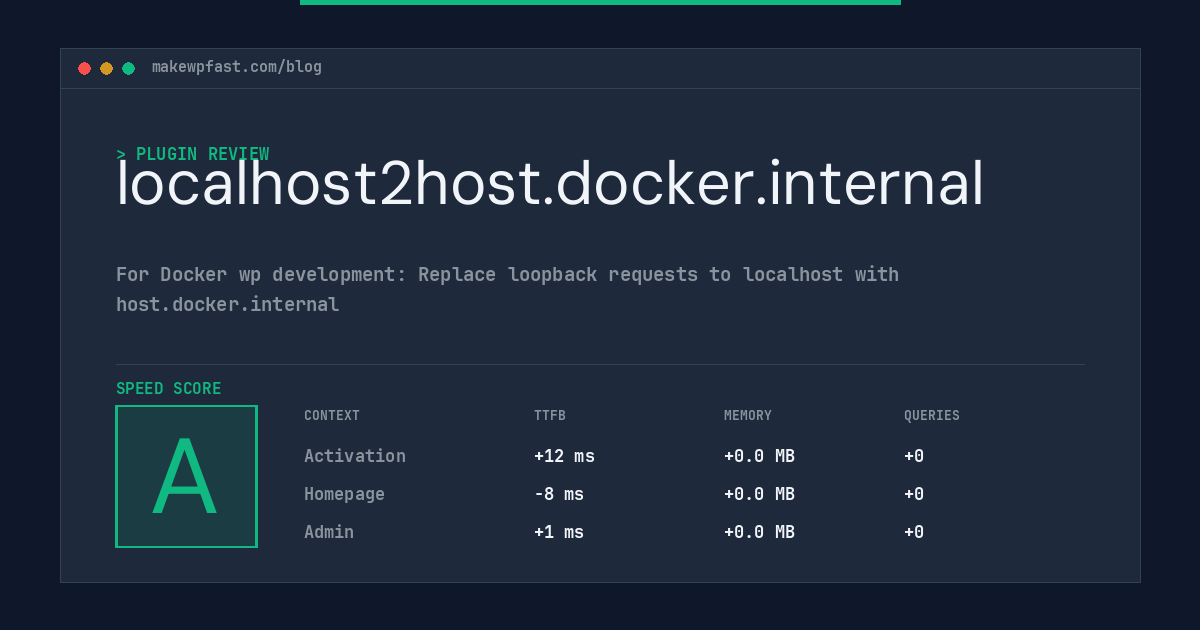Click the QUERIES column header
Image resolution: width=1200 pixels, height=630 pixels.
tap(932, 416)
